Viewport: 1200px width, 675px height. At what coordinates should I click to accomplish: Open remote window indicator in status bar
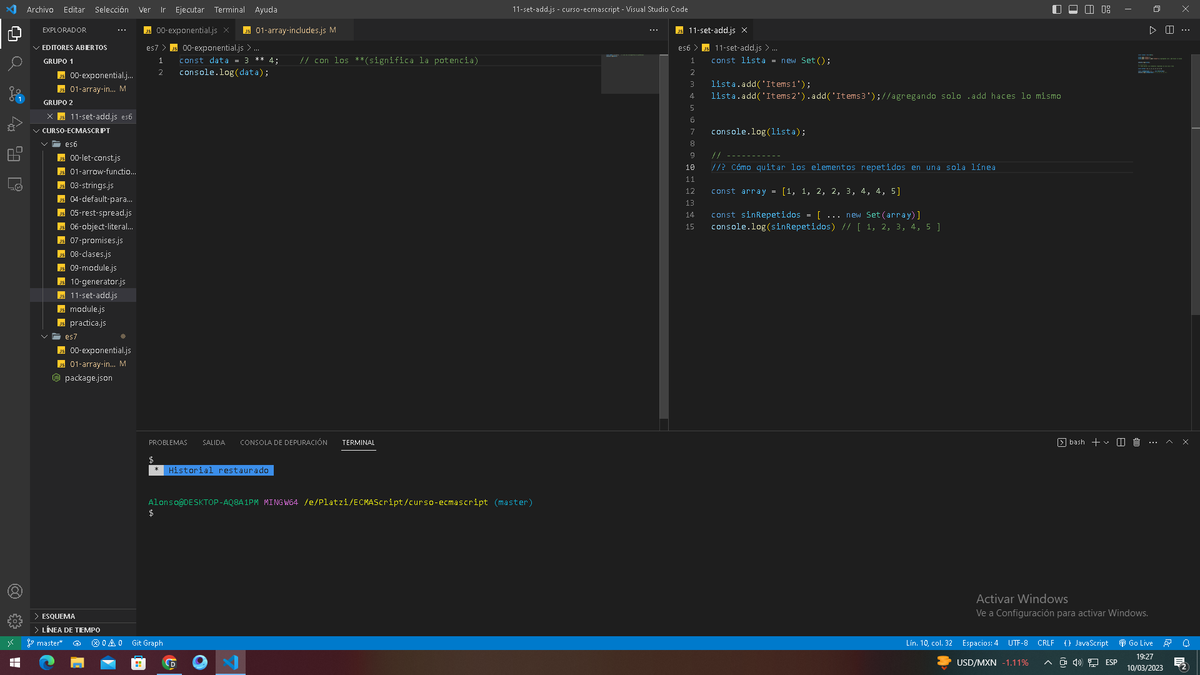9,643
